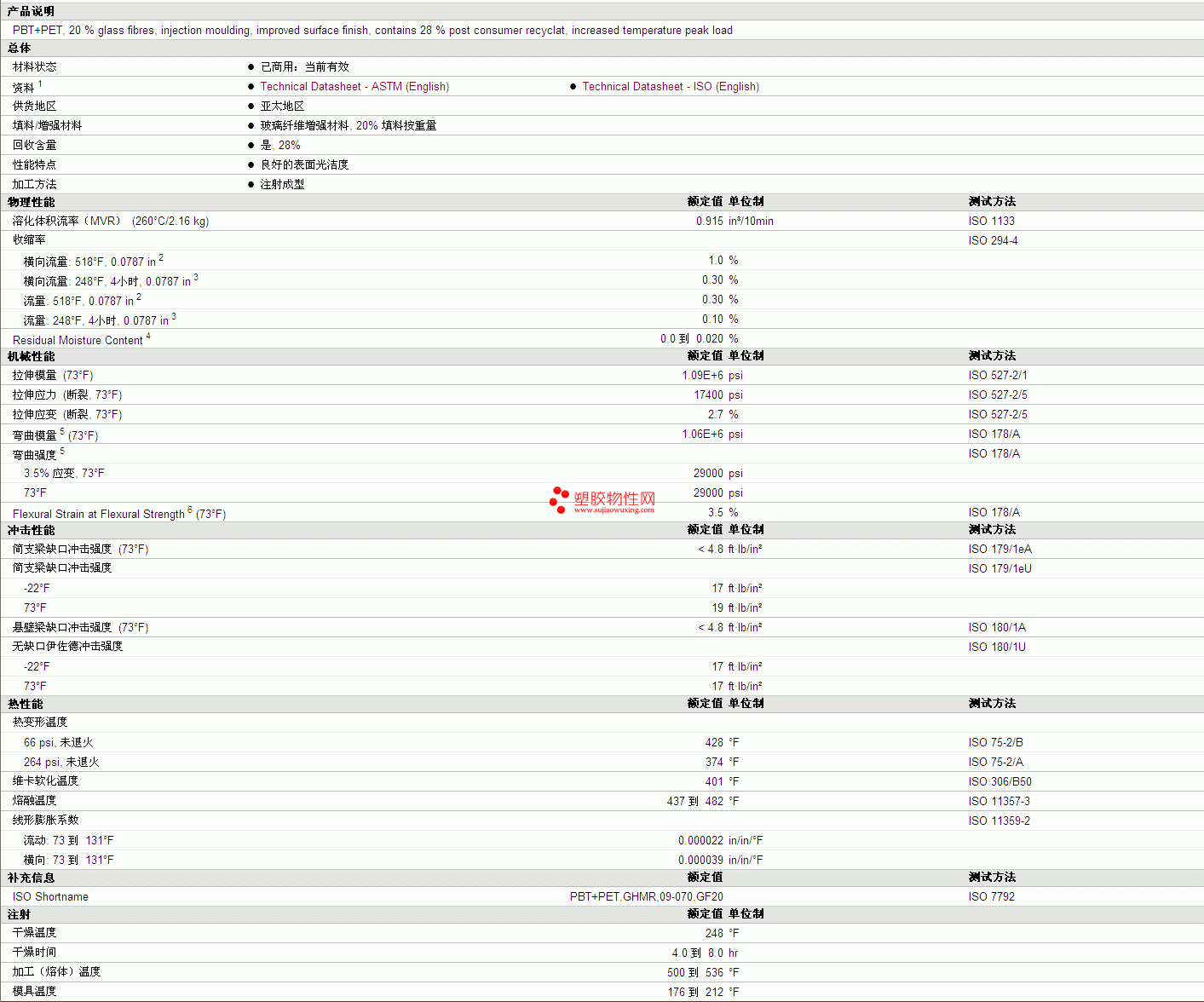Screen dimensions: 1204x1002
Task: Click the ISO 180/1U test method
Action: (x=997, y=647)
